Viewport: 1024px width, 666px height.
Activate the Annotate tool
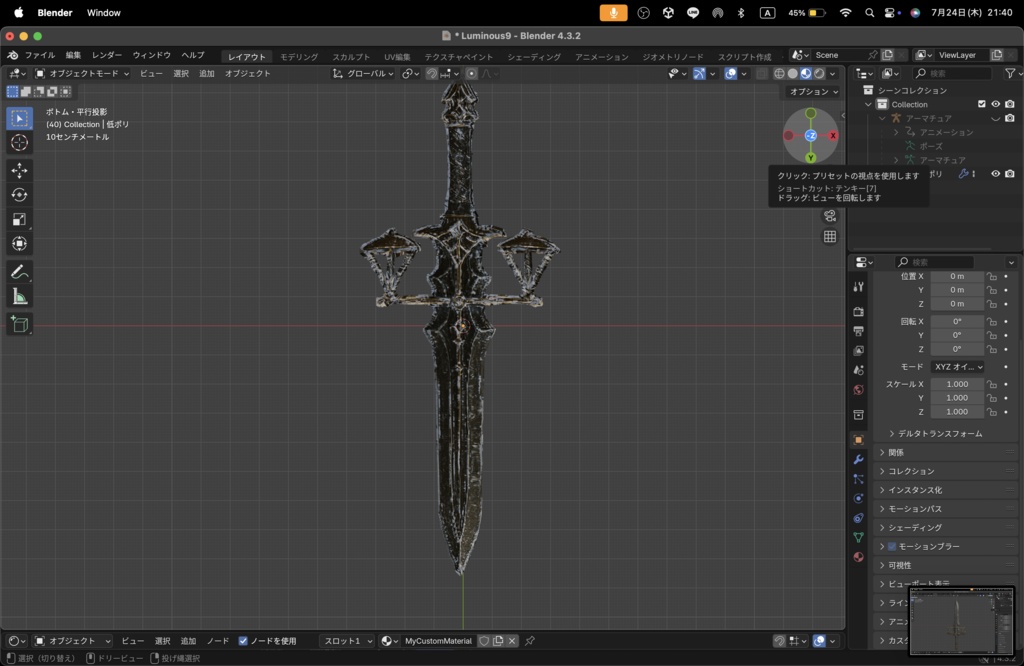click(18, 272)
